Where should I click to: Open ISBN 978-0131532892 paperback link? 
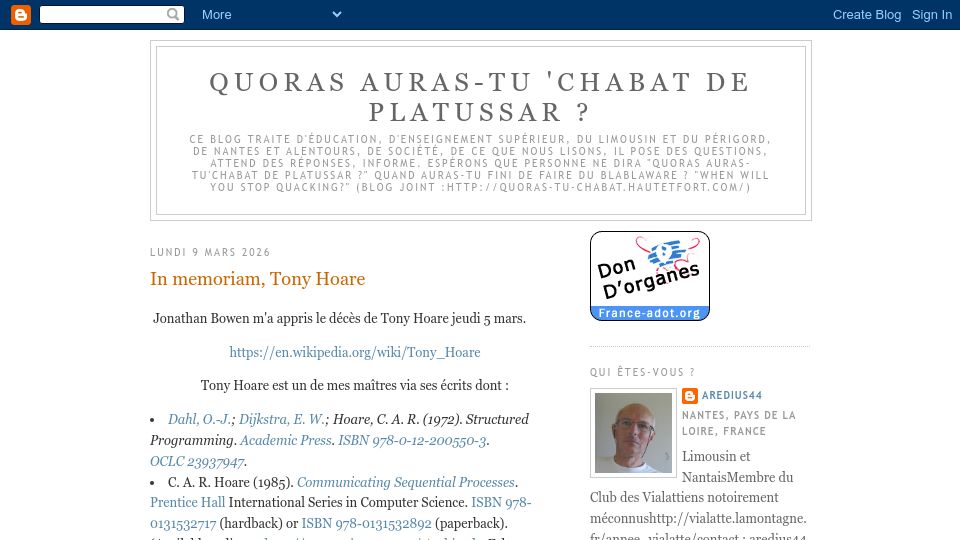(x=366, y=523)
